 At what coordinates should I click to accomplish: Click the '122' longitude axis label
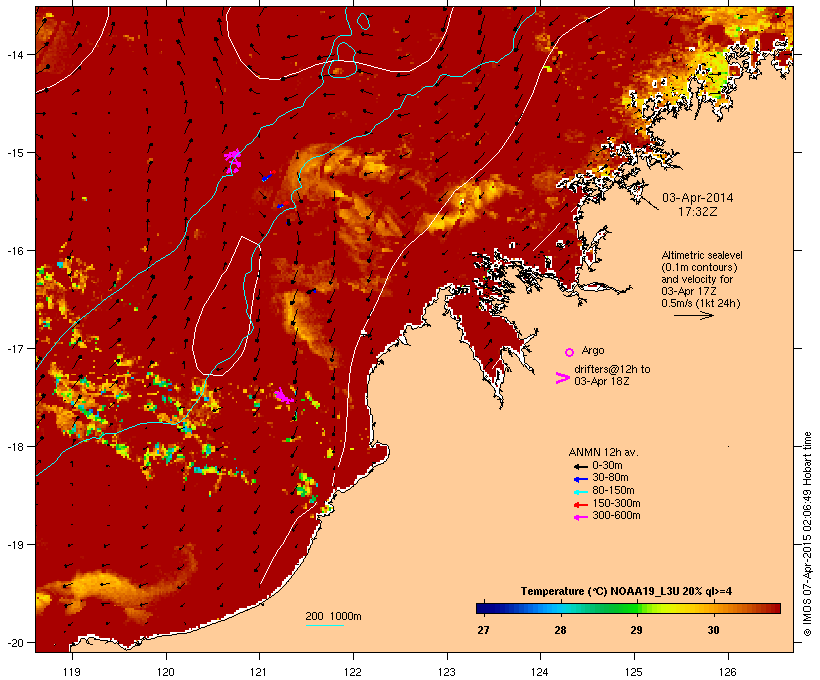(353, 672)
